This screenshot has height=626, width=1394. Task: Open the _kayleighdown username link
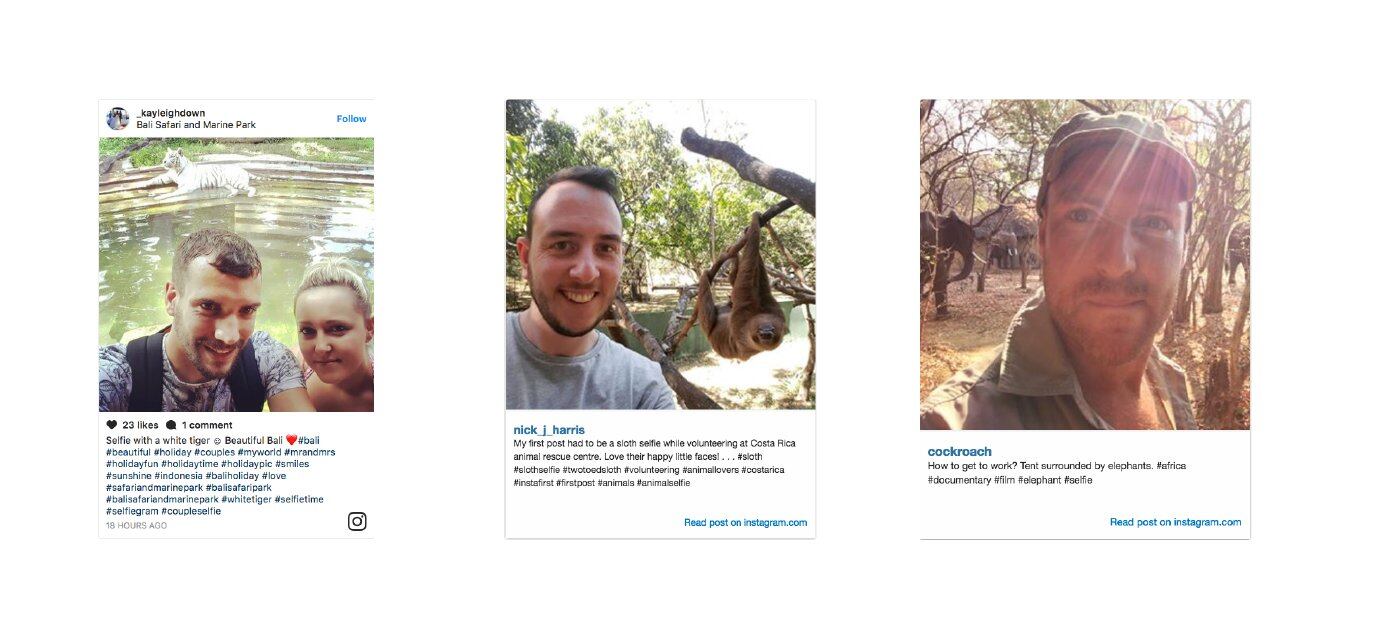click(x=171, y=113)
